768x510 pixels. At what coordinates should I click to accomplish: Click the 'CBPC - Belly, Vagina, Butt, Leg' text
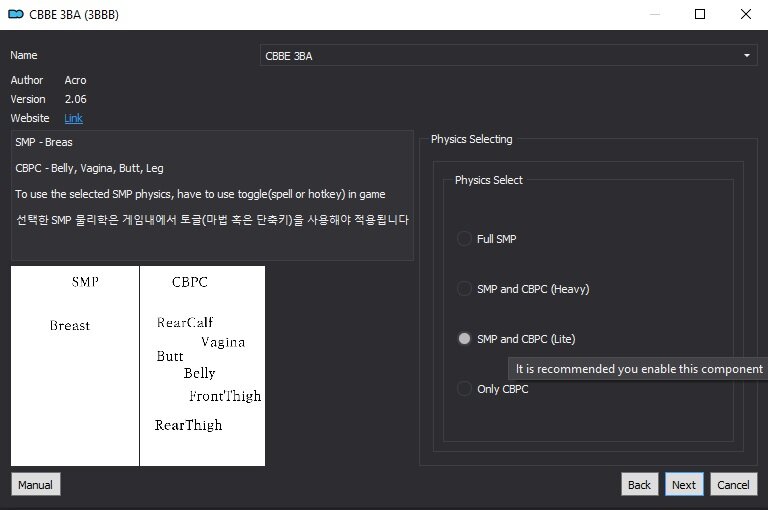point(89,168)
